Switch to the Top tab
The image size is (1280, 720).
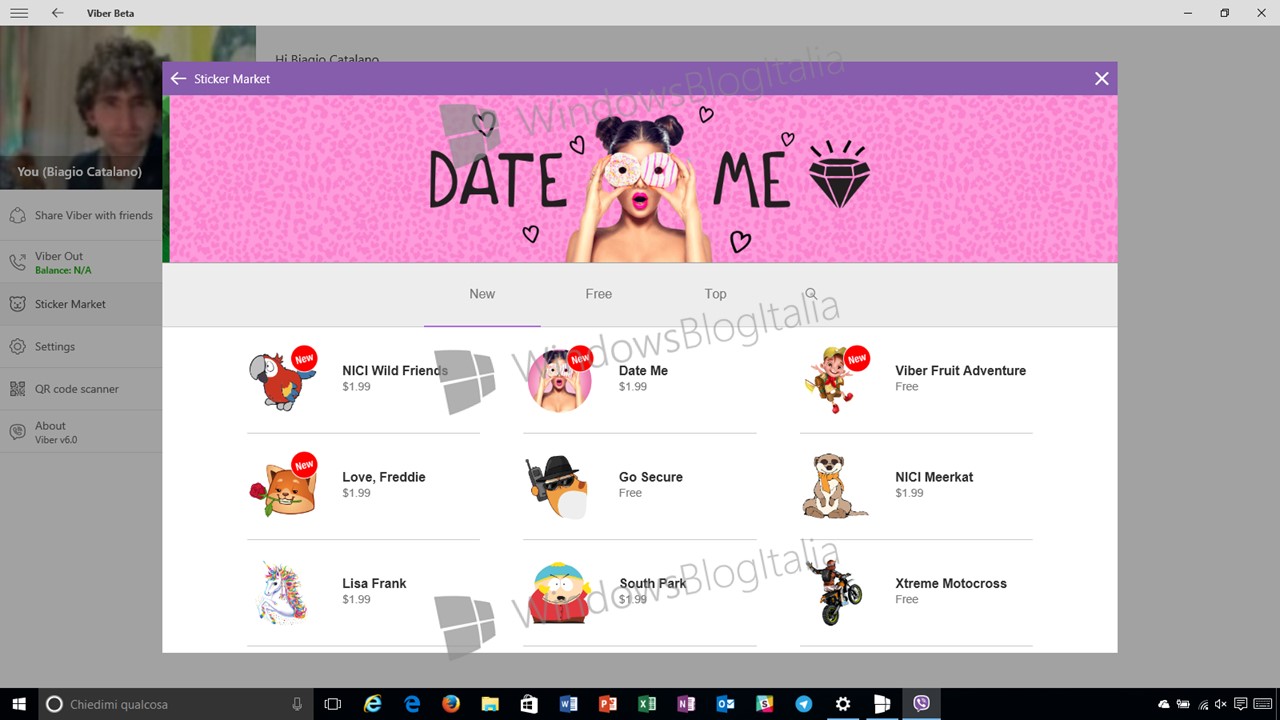tap(715, 294)
